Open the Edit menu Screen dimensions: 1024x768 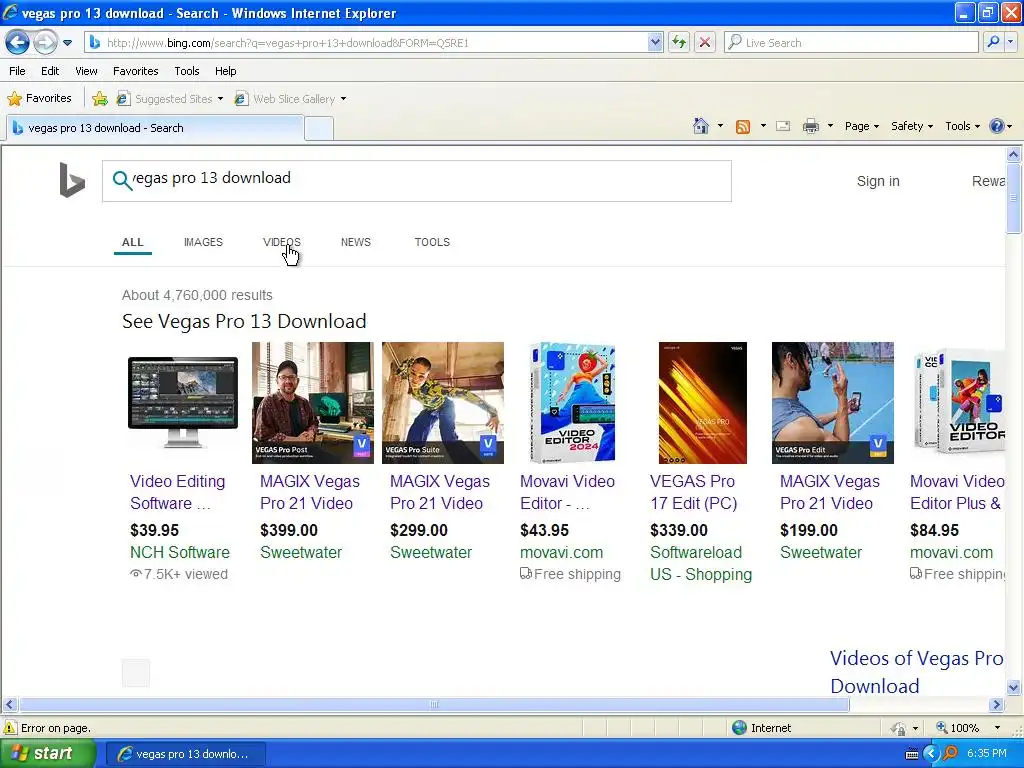[50, 71]
